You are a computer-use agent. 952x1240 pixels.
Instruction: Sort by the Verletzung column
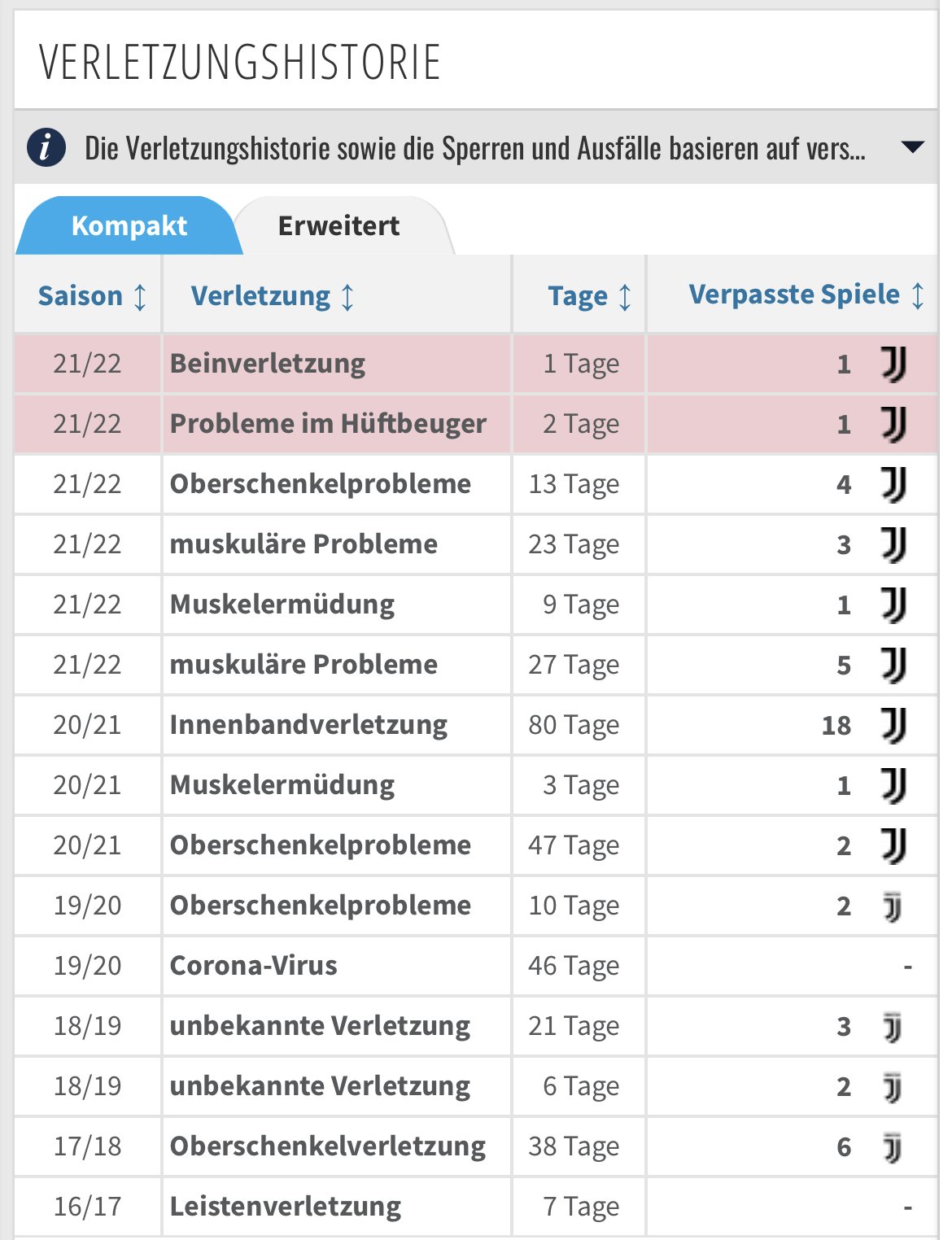(273, 295)
